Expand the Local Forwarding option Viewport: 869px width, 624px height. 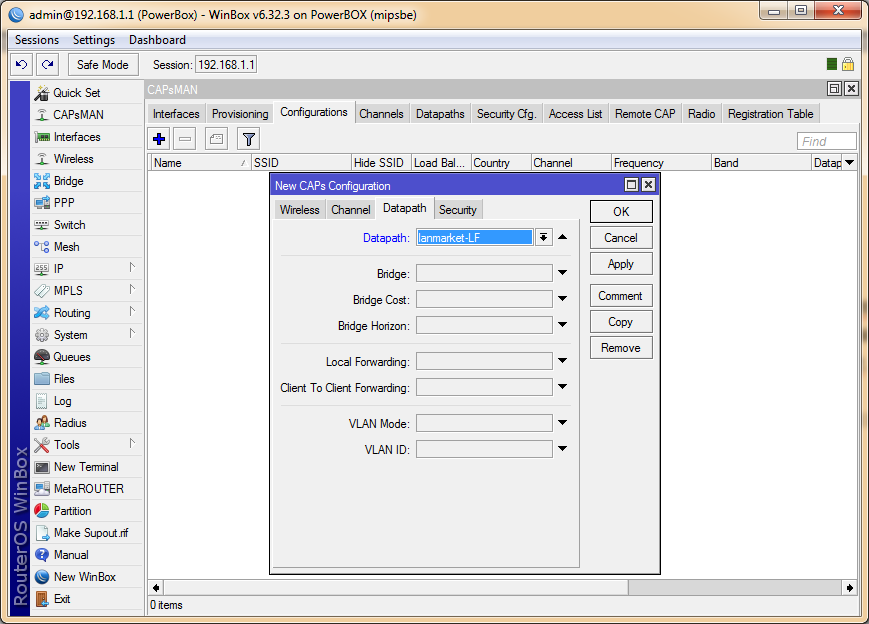click(x=562, y=361)
